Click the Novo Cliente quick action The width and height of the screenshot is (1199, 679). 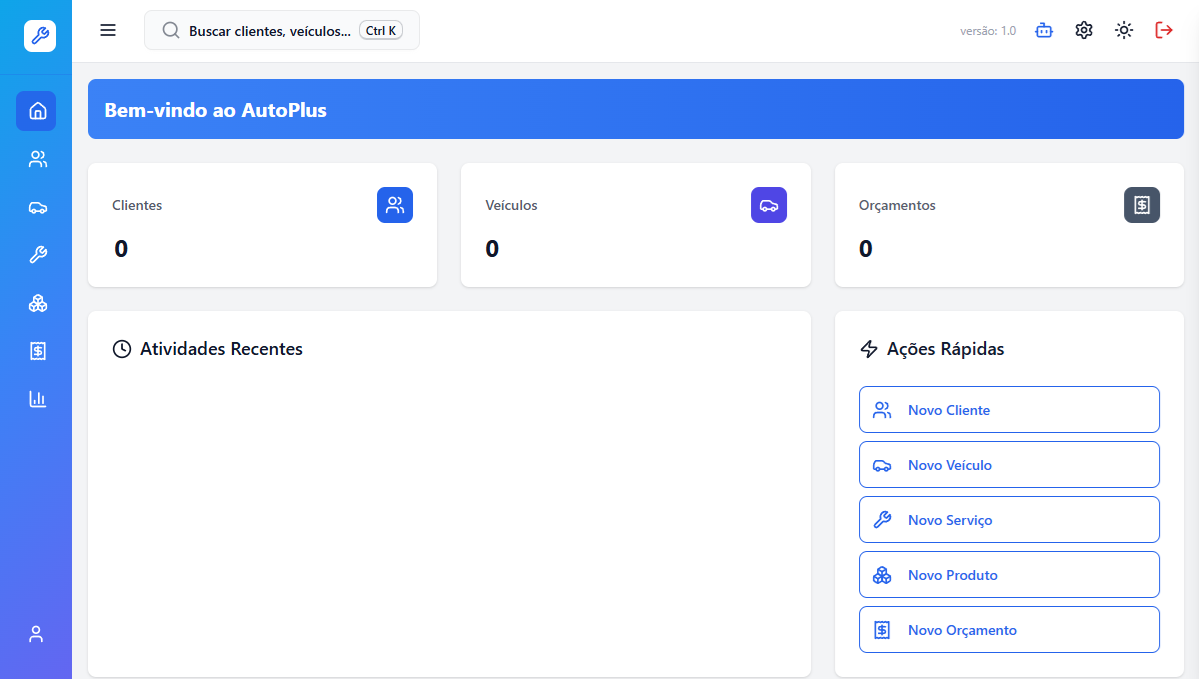point(1009,410)
